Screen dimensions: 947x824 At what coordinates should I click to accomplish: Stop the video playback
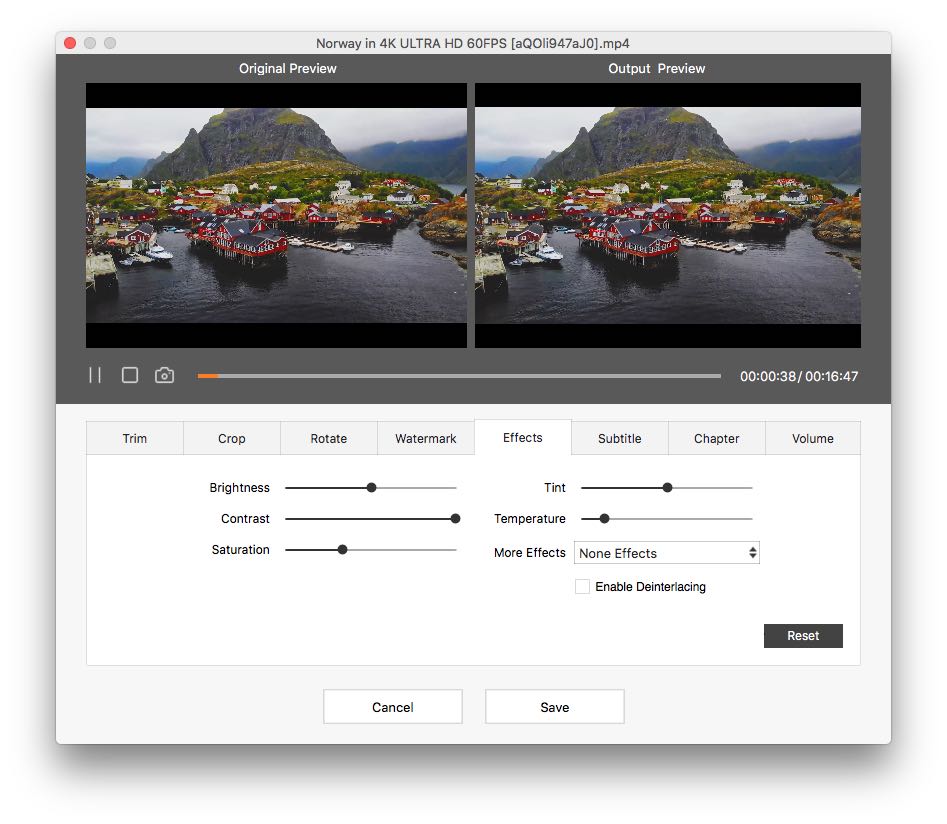point(130,375)
